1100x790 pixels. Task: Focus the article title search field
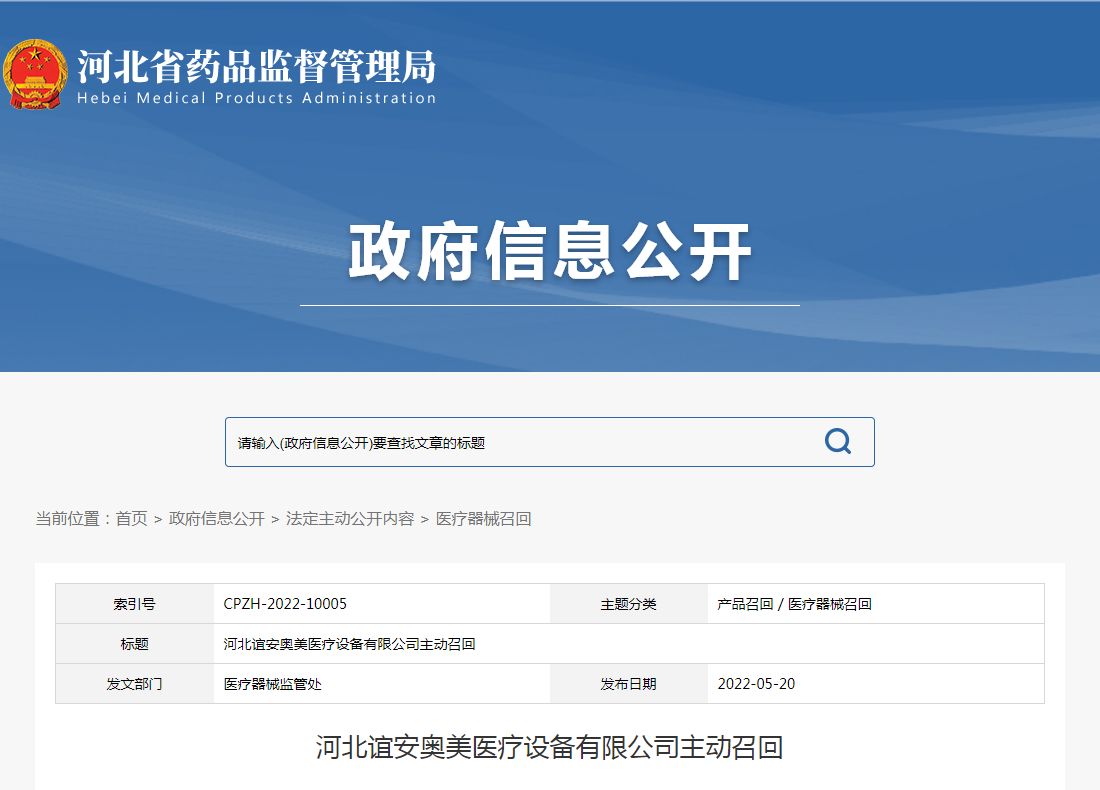pos(549,442)
